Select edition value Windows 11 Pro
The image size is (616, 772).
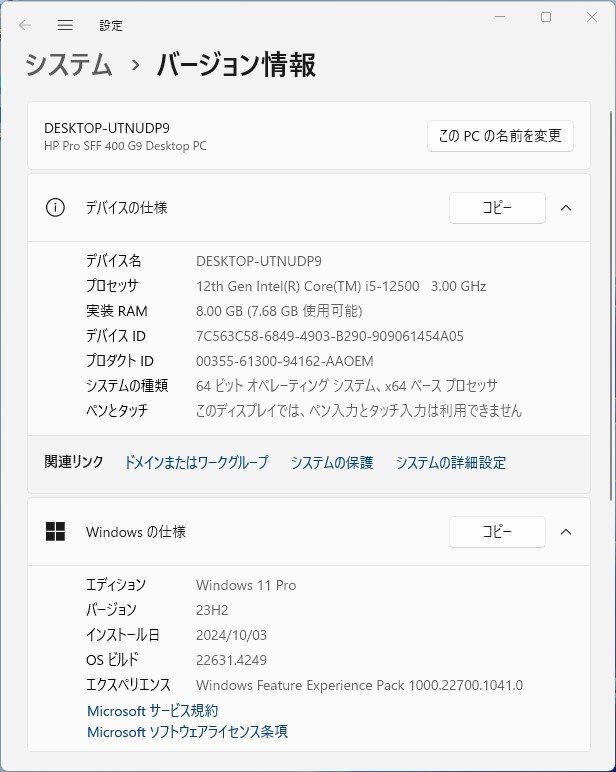tap(246, 585)
